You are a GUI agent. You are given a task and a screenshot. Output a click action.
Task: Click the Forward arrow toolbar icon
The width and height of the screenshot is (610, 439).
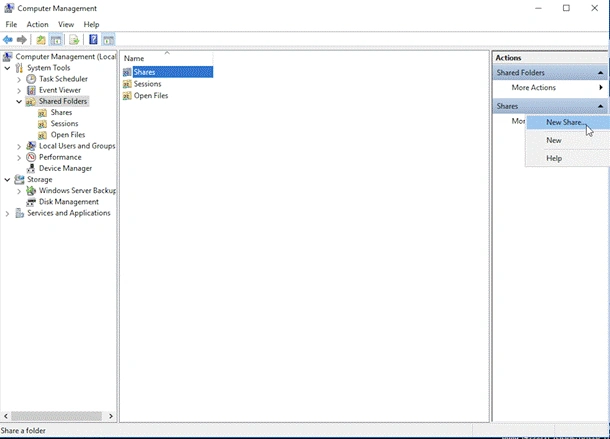click(x=22, y=40)
